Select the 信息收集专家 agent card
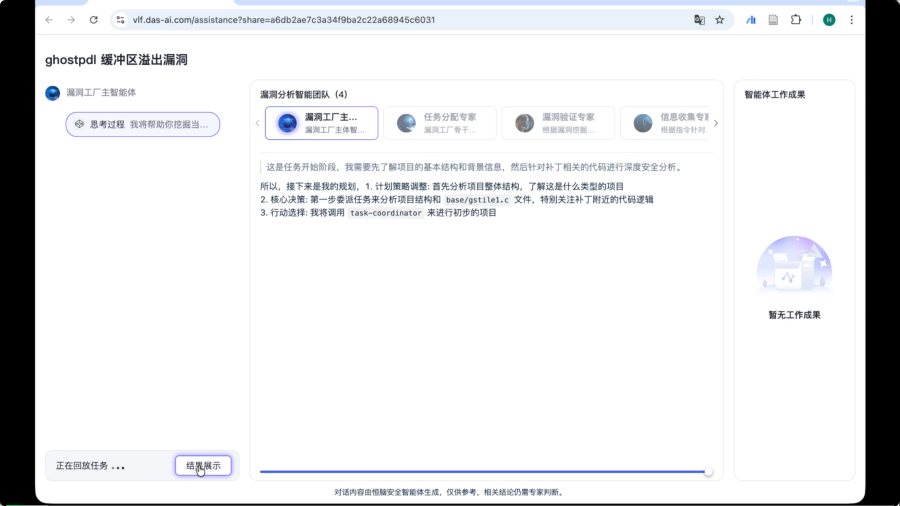This screenshot has height=506, width=900. pos(664,123)
